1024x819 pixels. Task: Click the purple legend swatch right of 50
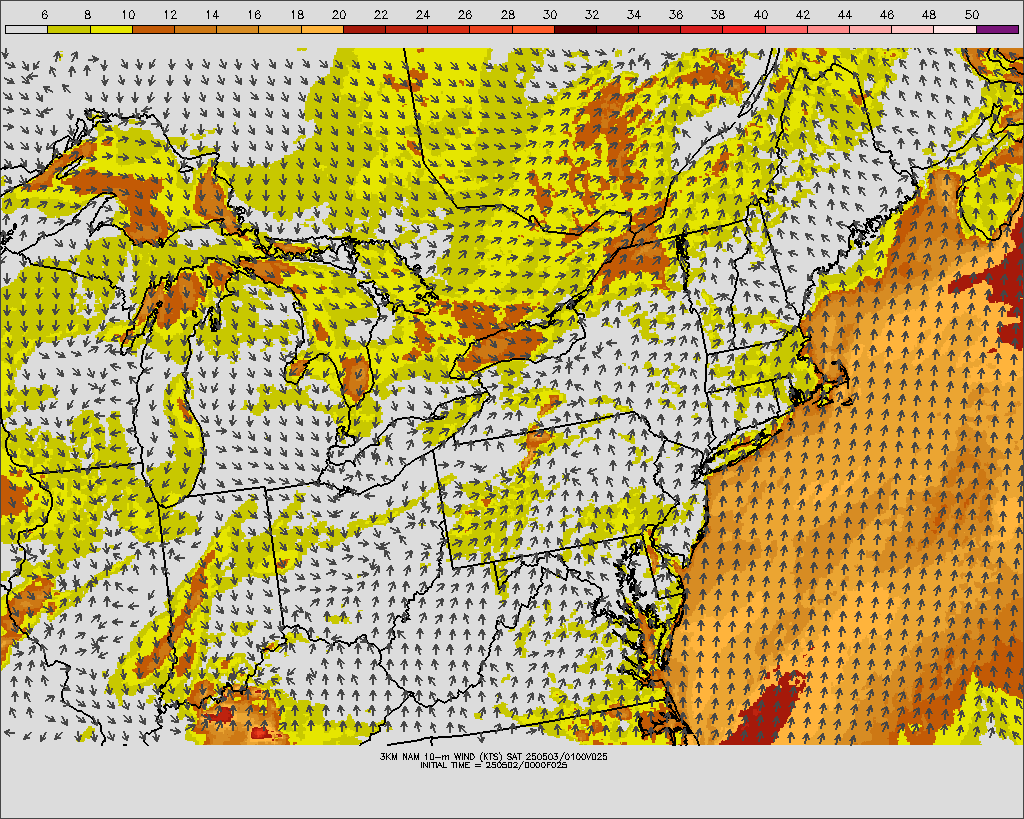(997, 29)
